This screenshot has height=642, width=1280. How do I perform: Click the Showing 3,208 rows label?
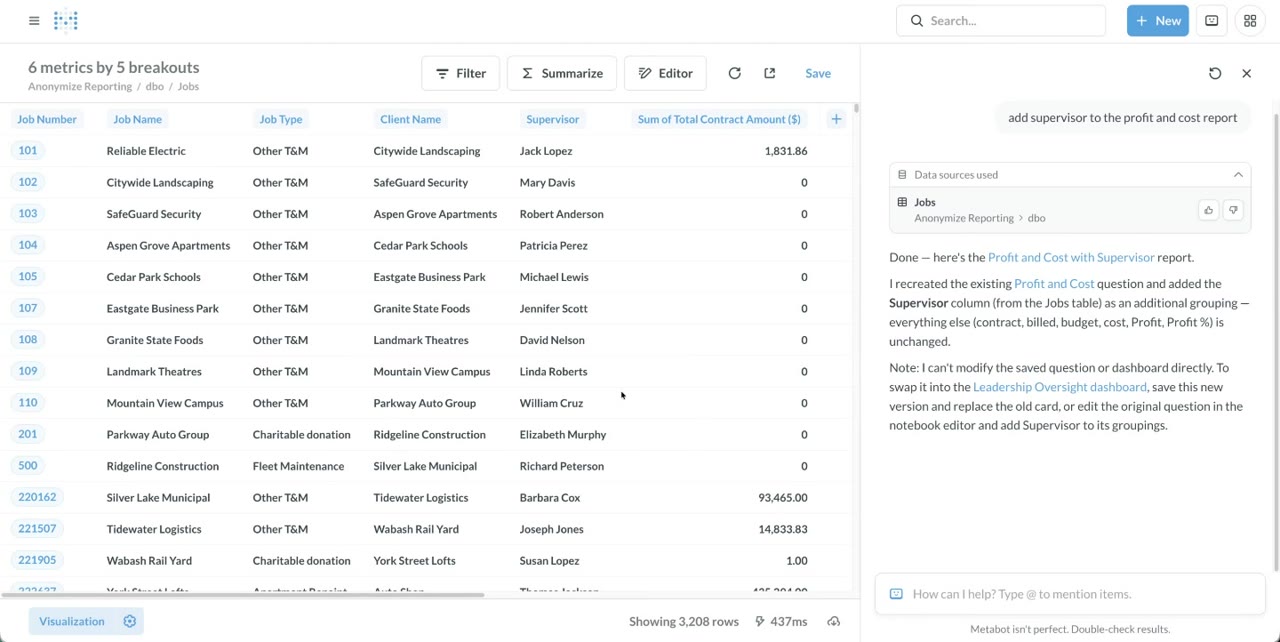point(684,621)
